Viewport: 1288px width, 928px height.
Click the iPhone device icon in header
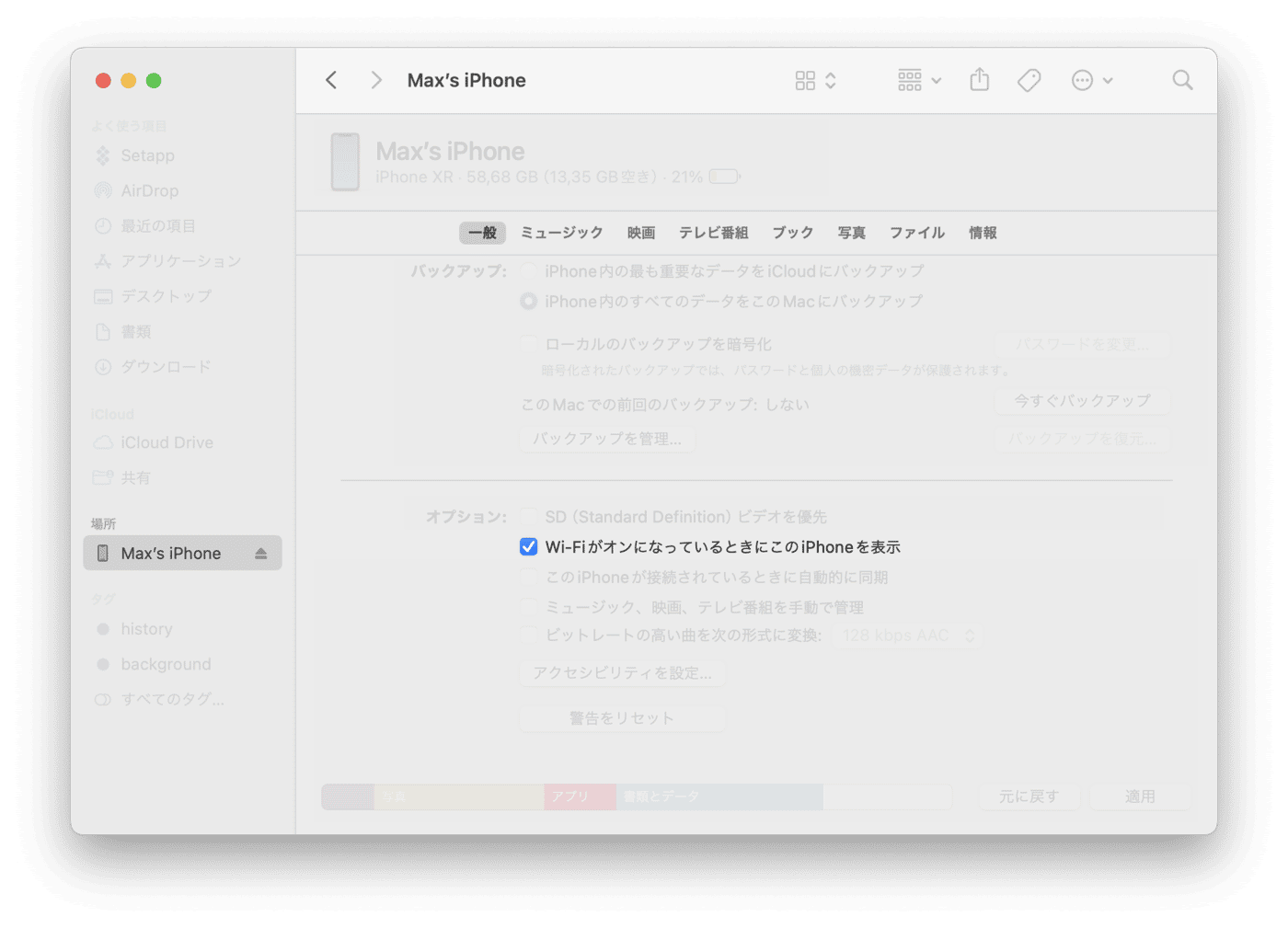coord(345,162)
